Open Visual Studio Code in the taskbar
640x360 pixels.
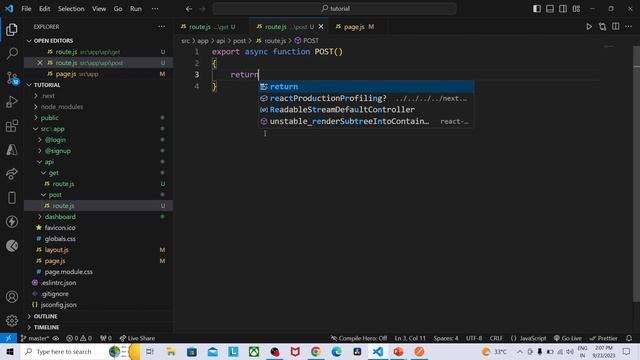[x=378, y=351]
